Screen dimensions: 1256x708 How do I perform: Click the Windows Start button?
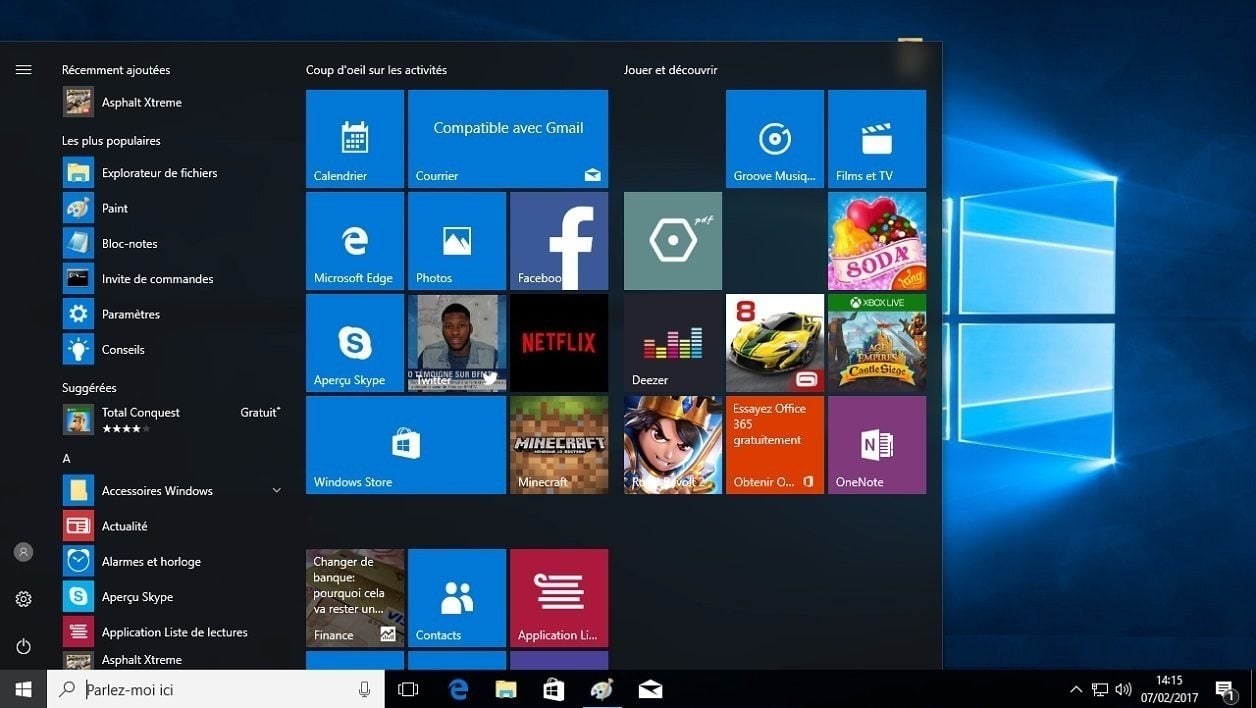pyautogui.click(x=23, y=689)
